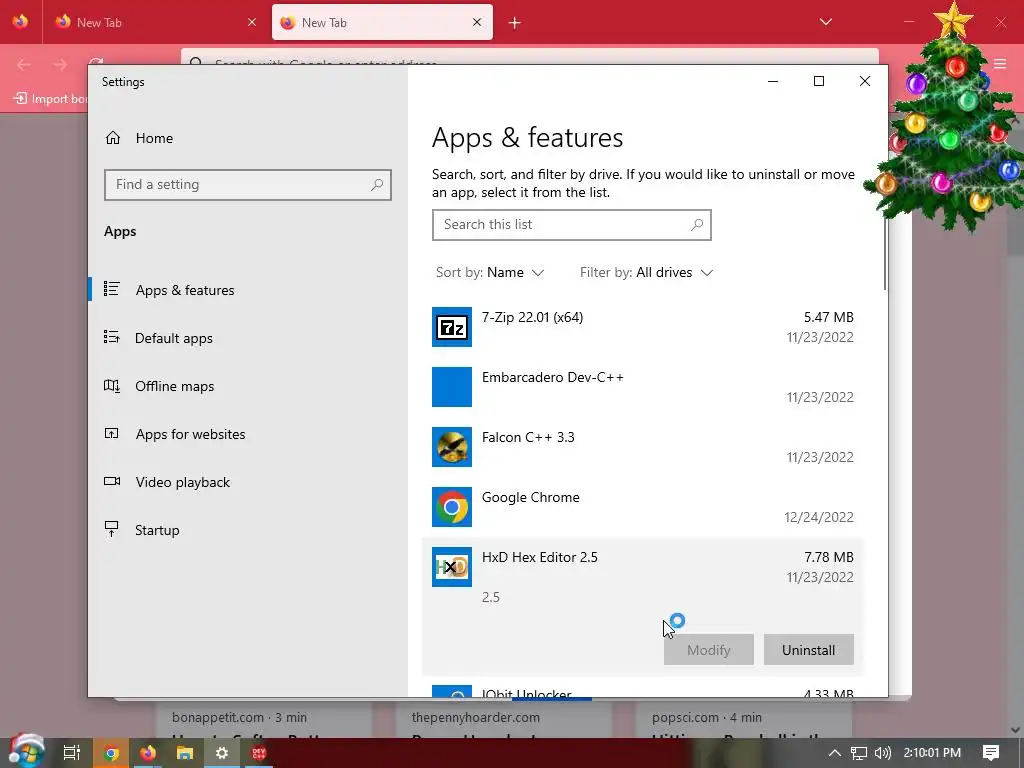Select the Embarcadero Dev-C++ blue icon
The image size is (1024, 768).
click(452, 387)
